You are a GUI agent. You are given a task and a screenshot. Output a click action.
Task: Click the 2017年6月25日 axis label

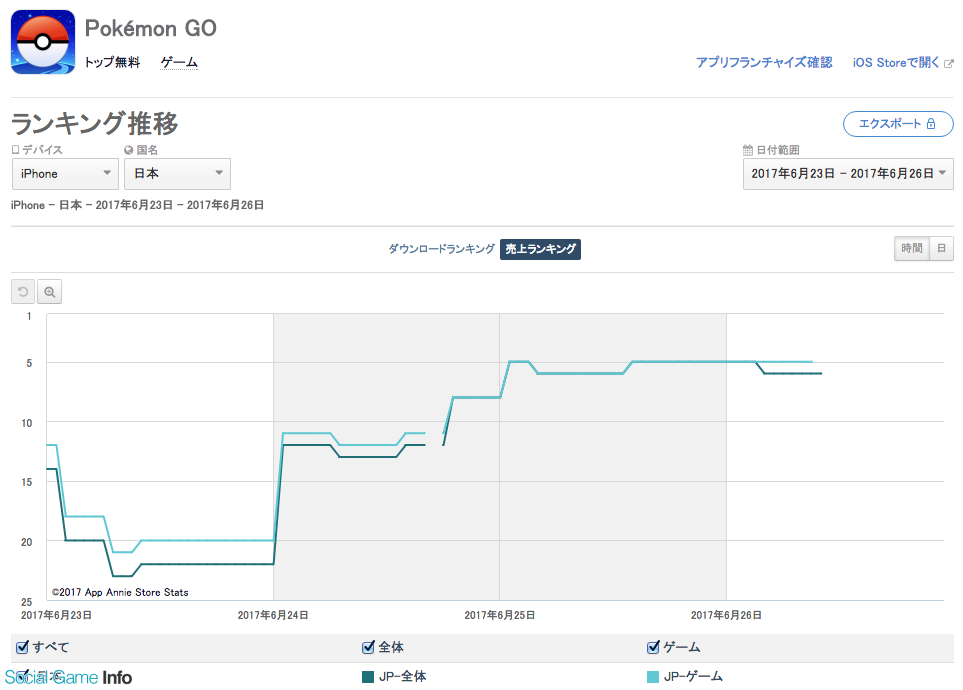tap(499, 615)
